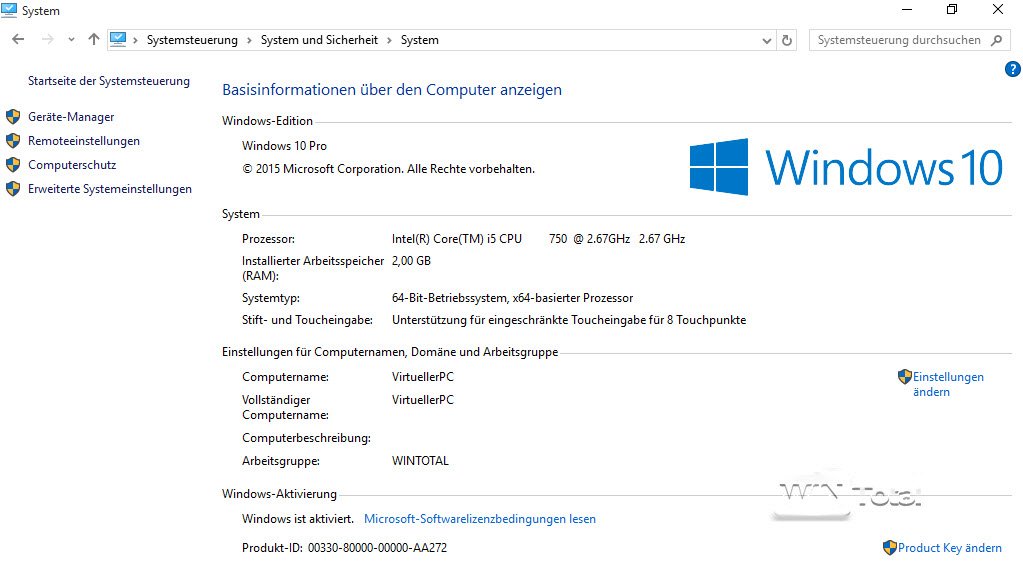Select Systemsteuerung in the breadcrumb

(192, 40)
